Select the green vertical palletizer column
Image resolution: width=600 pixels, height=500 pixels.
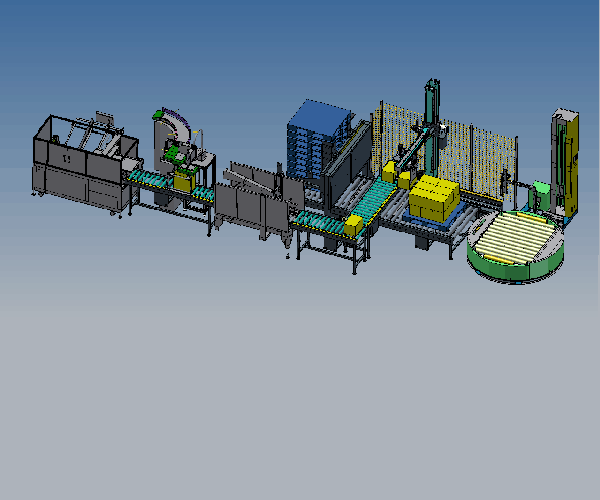tap(431, 110)
